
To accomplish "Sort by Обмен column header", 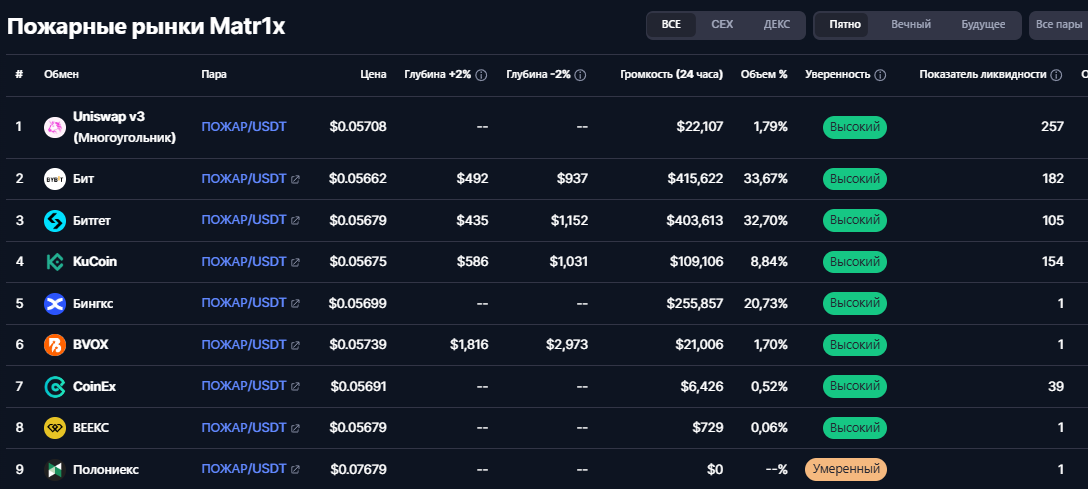I will coord(62,75).
